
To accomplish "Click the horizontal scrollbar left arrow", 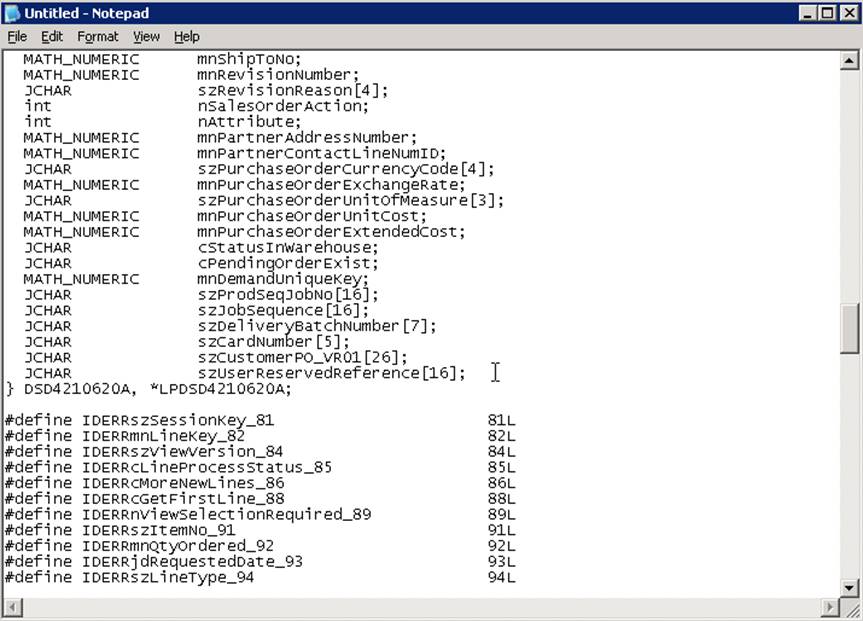I will click(x=13, y=607).
